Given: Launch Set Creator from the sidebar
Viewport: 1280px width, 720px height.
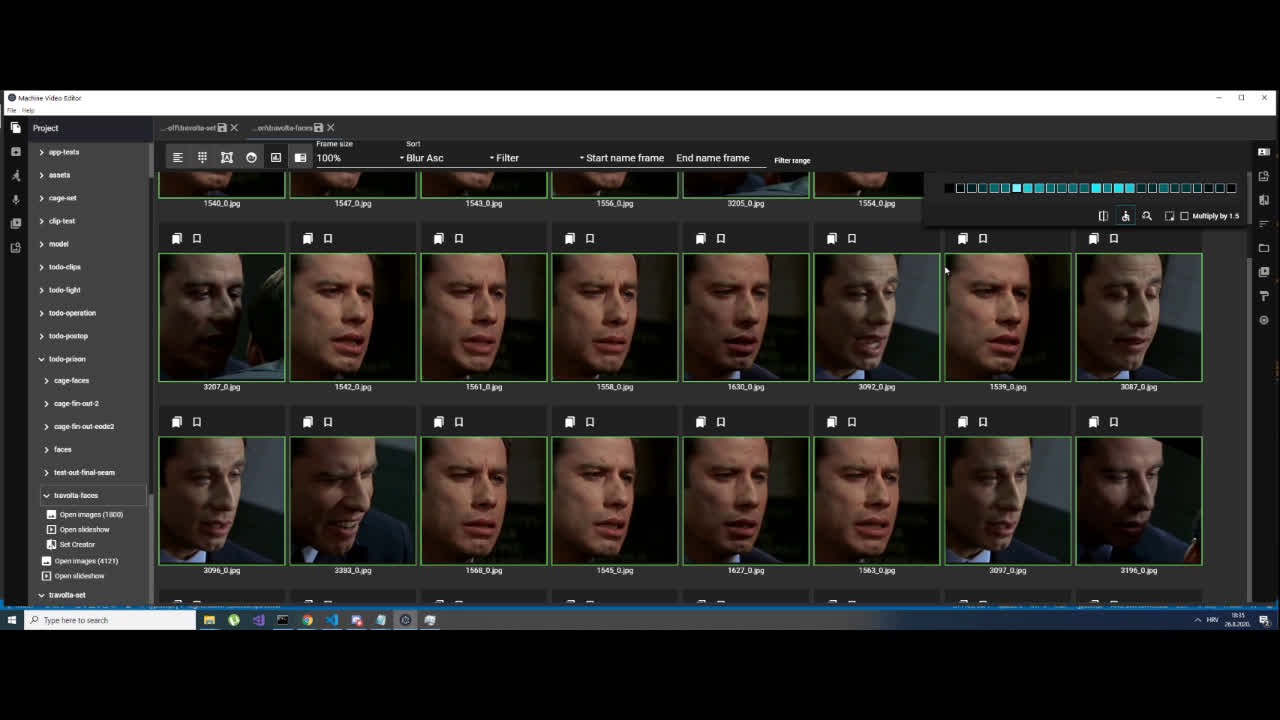Looking at the screenshot, I should pos(78,544).
